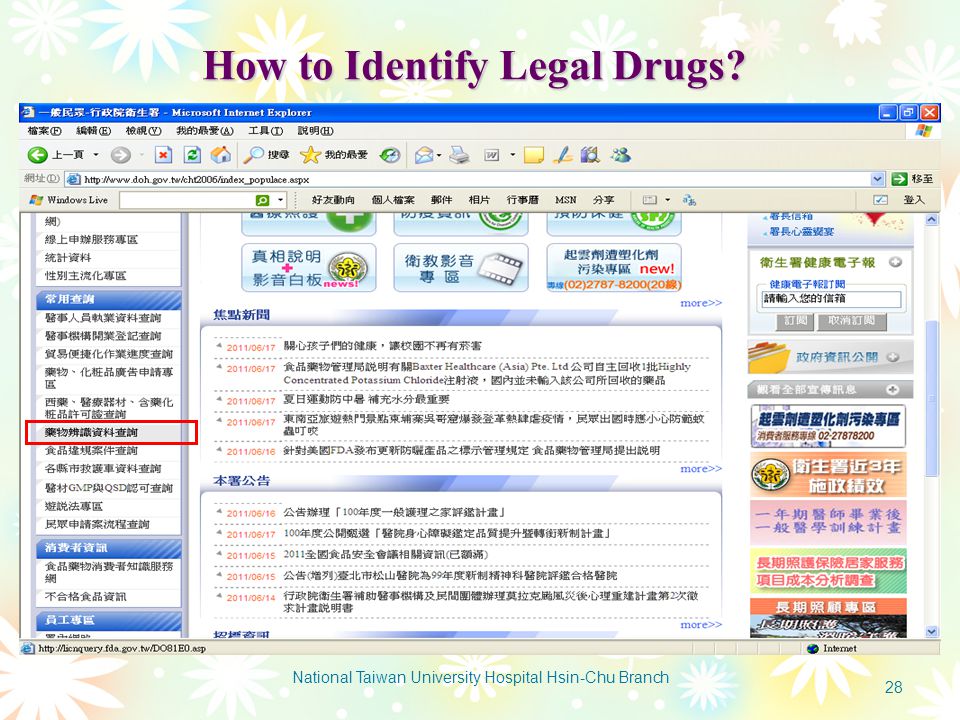Click 長期照顧專區 banner
This screenshot has height=720, width=960.
[828, 617]
